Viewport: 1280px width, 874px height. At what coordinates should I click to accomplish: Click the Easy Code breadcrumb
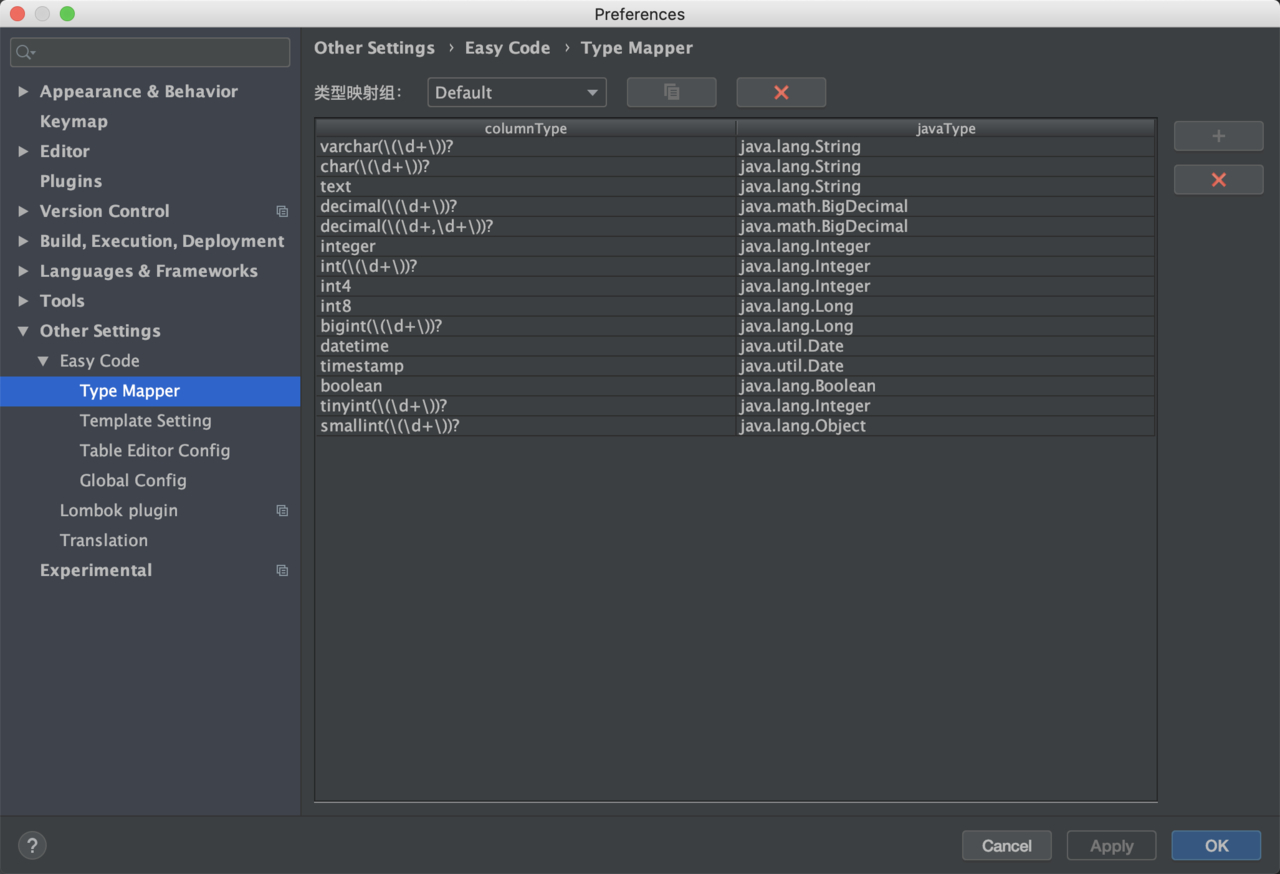tap(507, 47)
